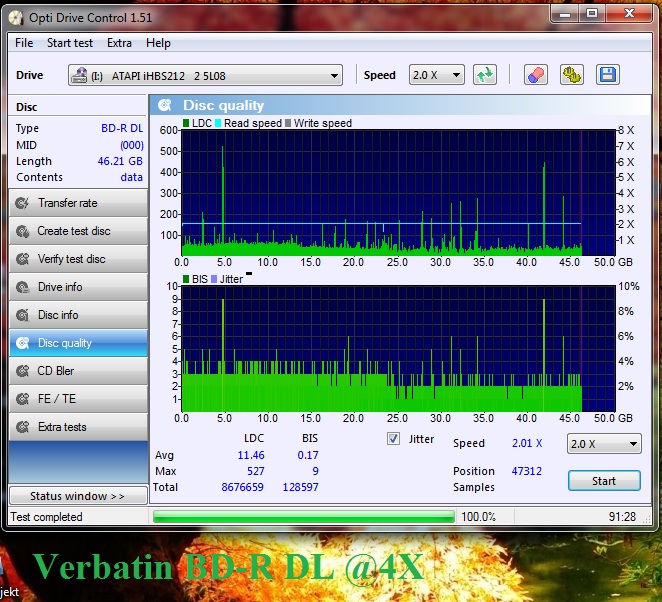Screen dimensions: 662x602
Task: Click the floppy disk save icon
Action: (608, 75)
